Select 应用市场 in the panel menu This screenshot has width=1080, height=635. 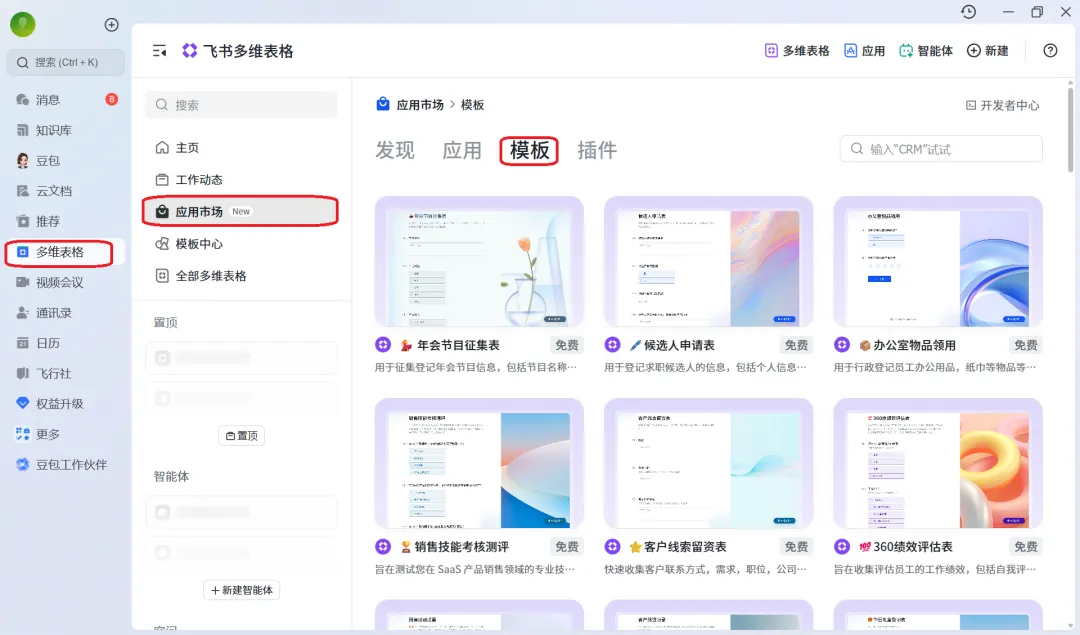(x=241, y=211)
